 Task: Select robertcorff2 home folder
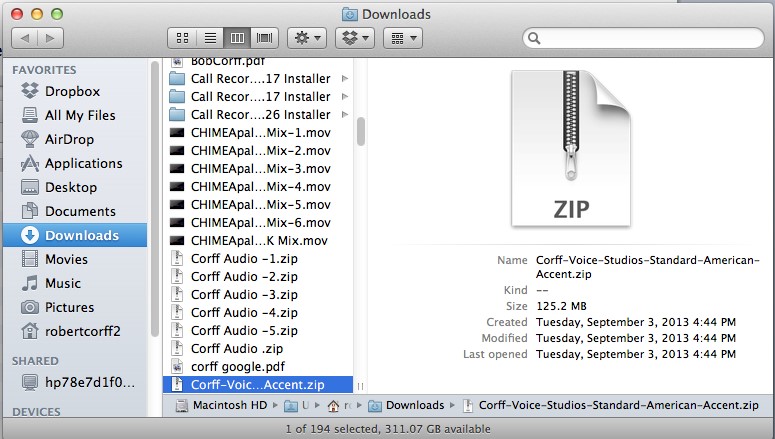pos(82,331)
